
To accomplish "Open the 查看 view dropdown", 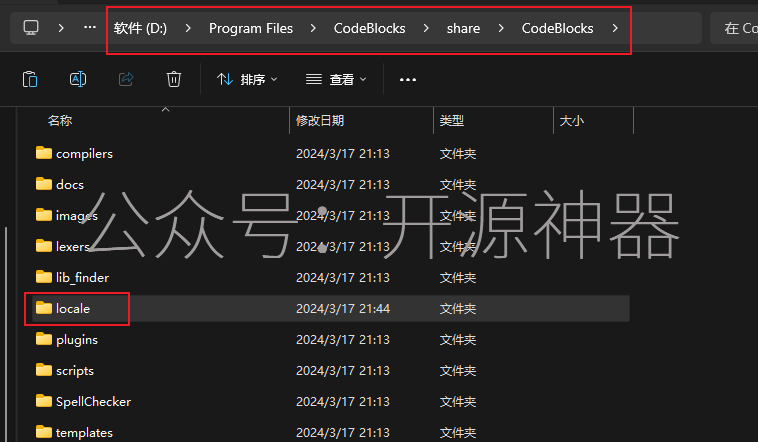I will pos(336,79).
